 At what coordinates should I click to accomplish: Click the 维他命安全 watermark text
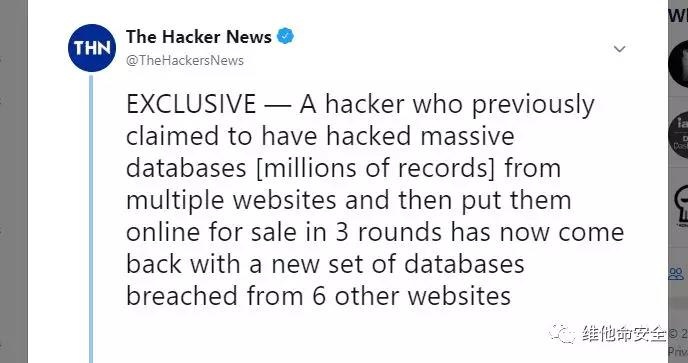[x=624, y=334]
